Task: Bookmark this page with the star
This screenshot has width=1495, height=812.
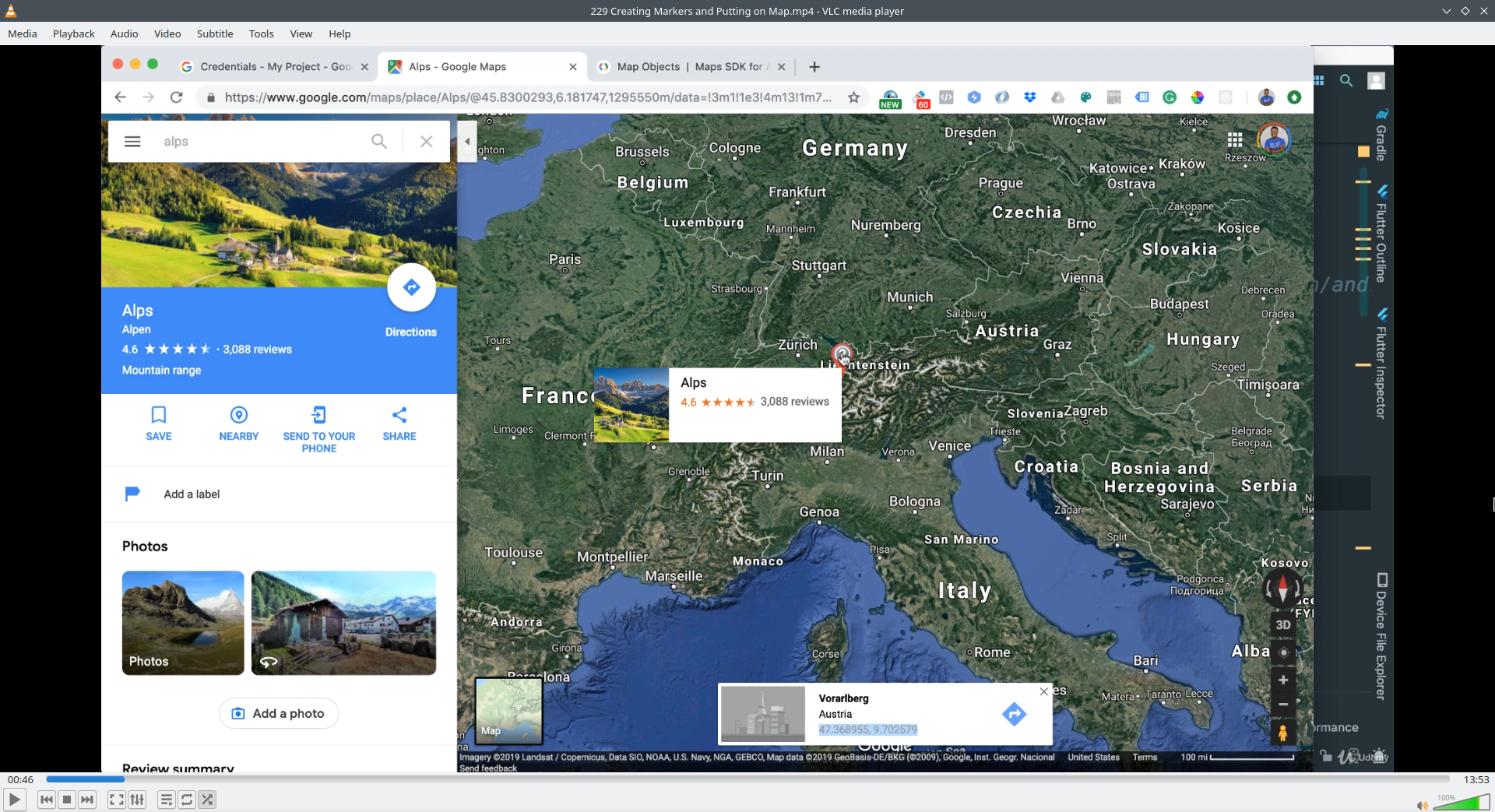Action: (854, 97)
